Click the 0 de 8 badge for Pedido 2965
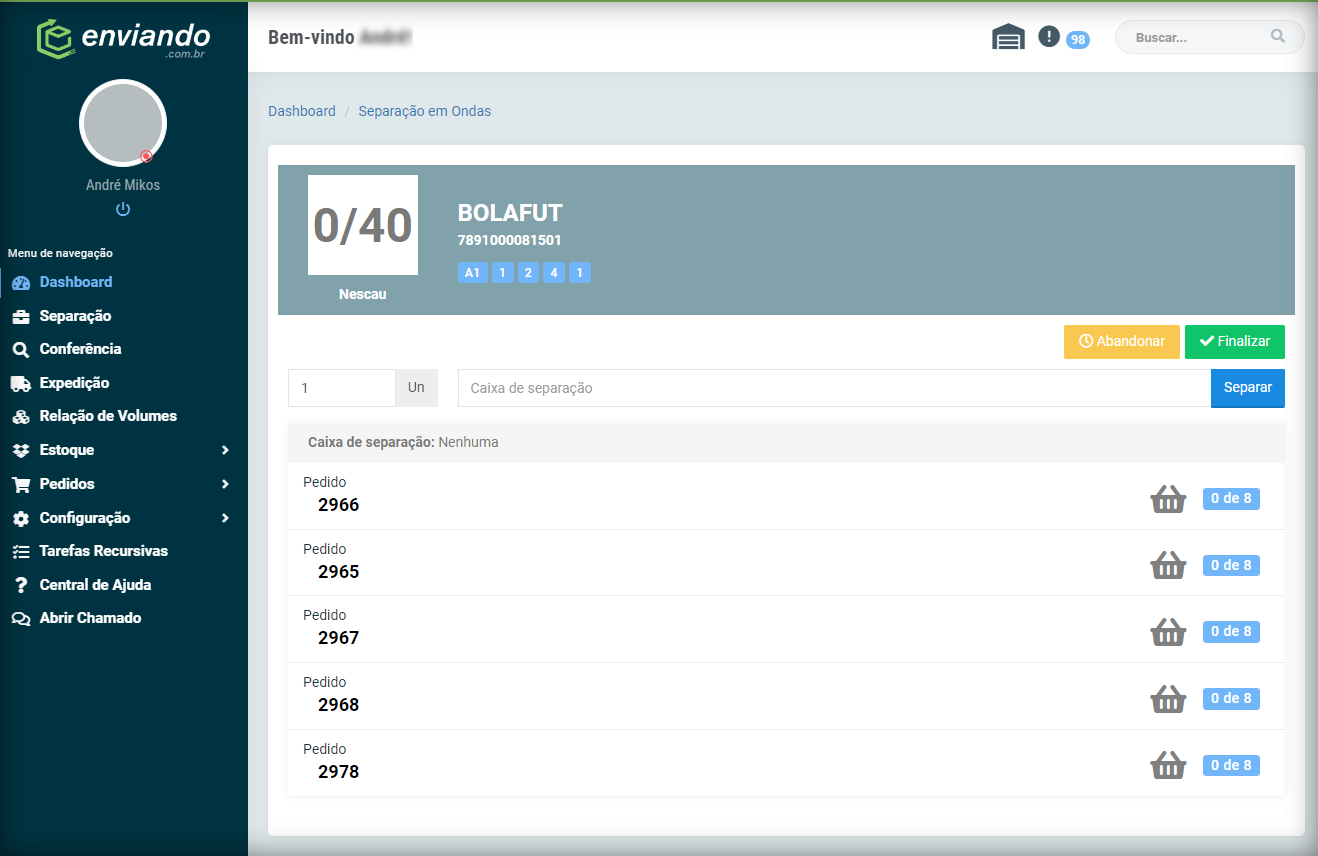Image resolution: width=1318 pixels, height=856 pixels. (x=1231, y=566)
